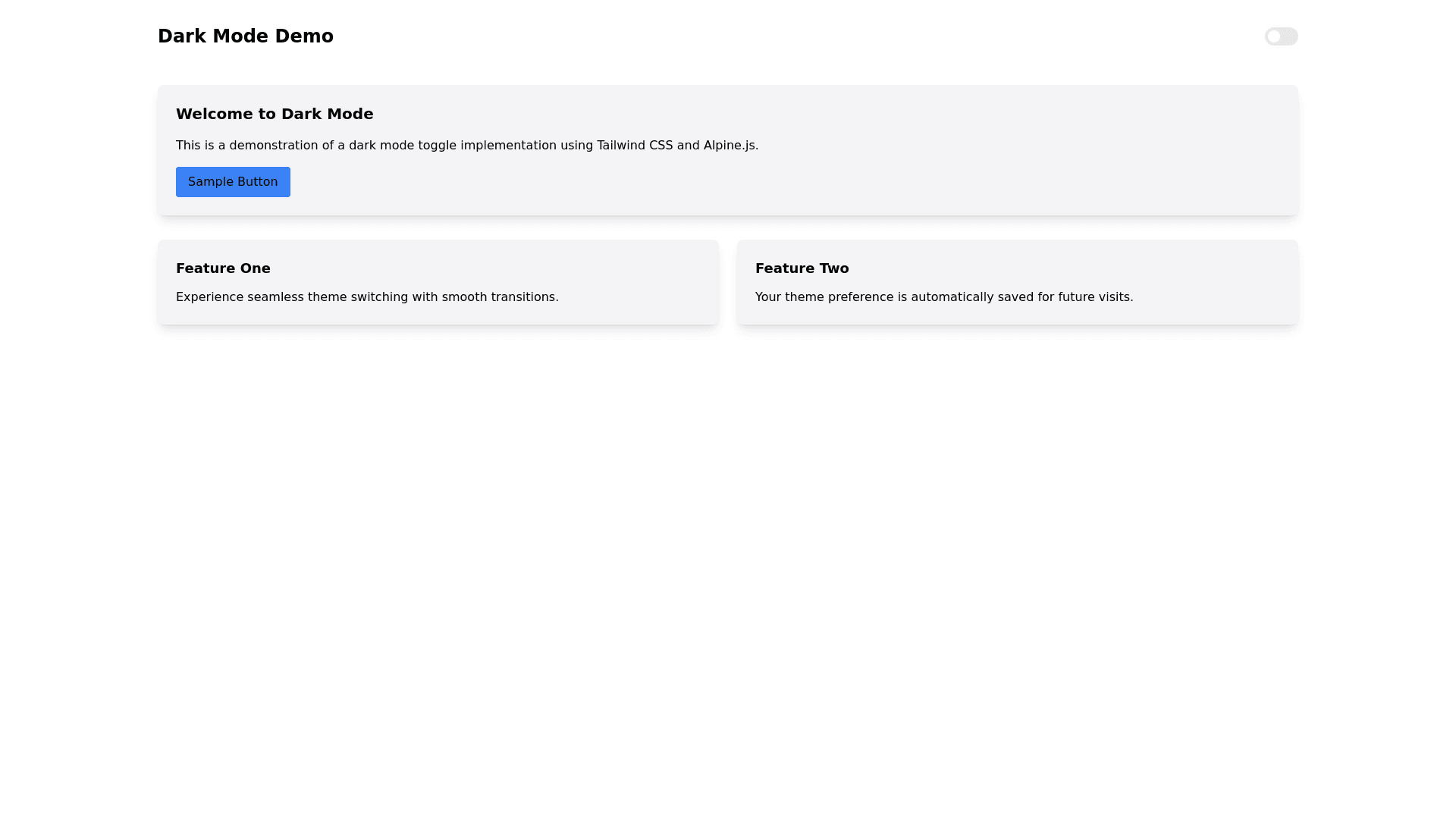Click the Welcome to Dark Mode heading
This screenshot has width=1456, height=819.
point(275,114)
